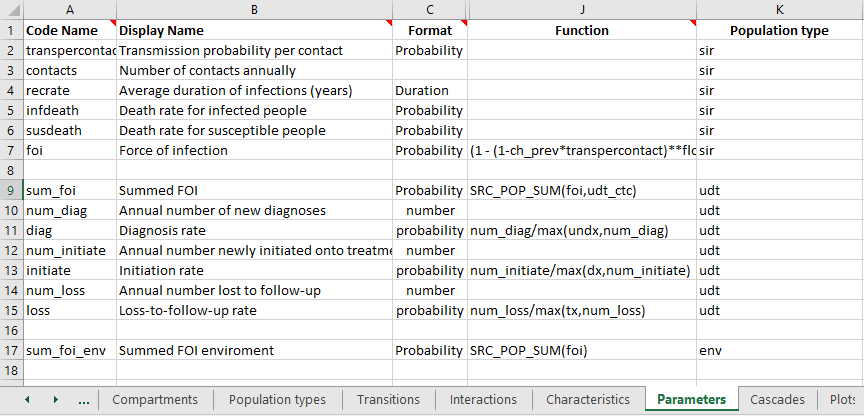Screen dimensions: 864x416
Task: Open the Population types sheet tab
Action: click(x=277, y=399)
